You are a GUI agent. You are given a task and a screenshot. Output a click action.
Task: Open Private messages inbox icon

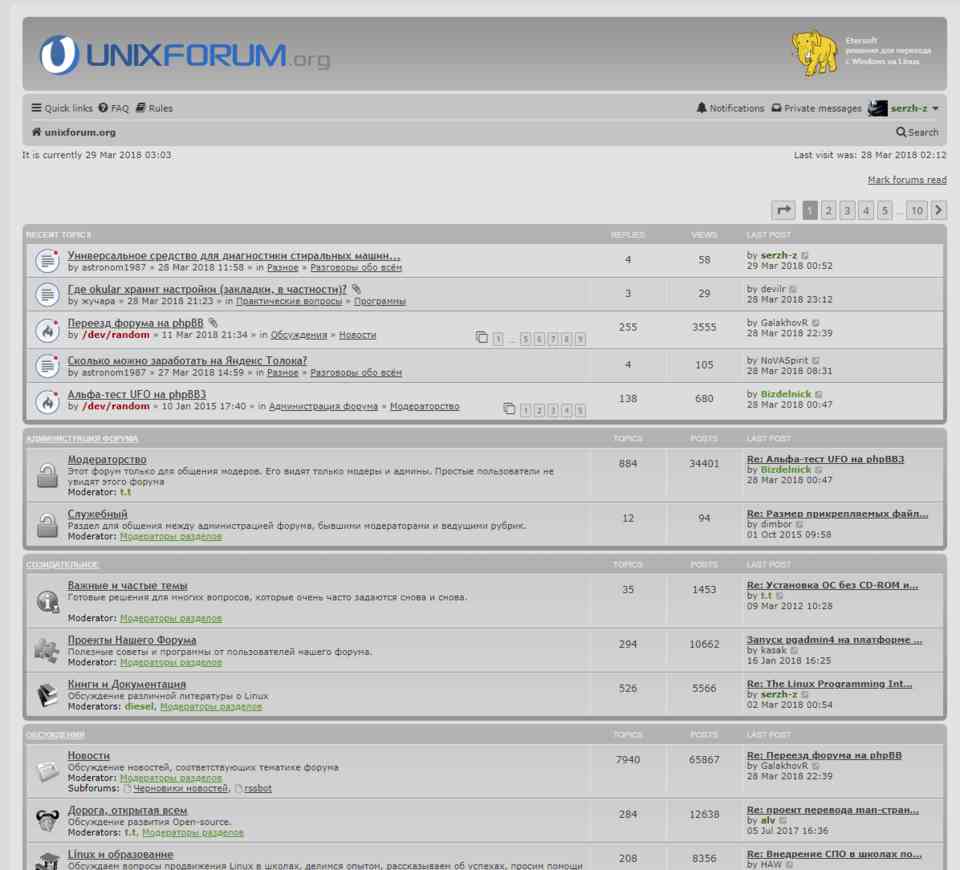775,108
